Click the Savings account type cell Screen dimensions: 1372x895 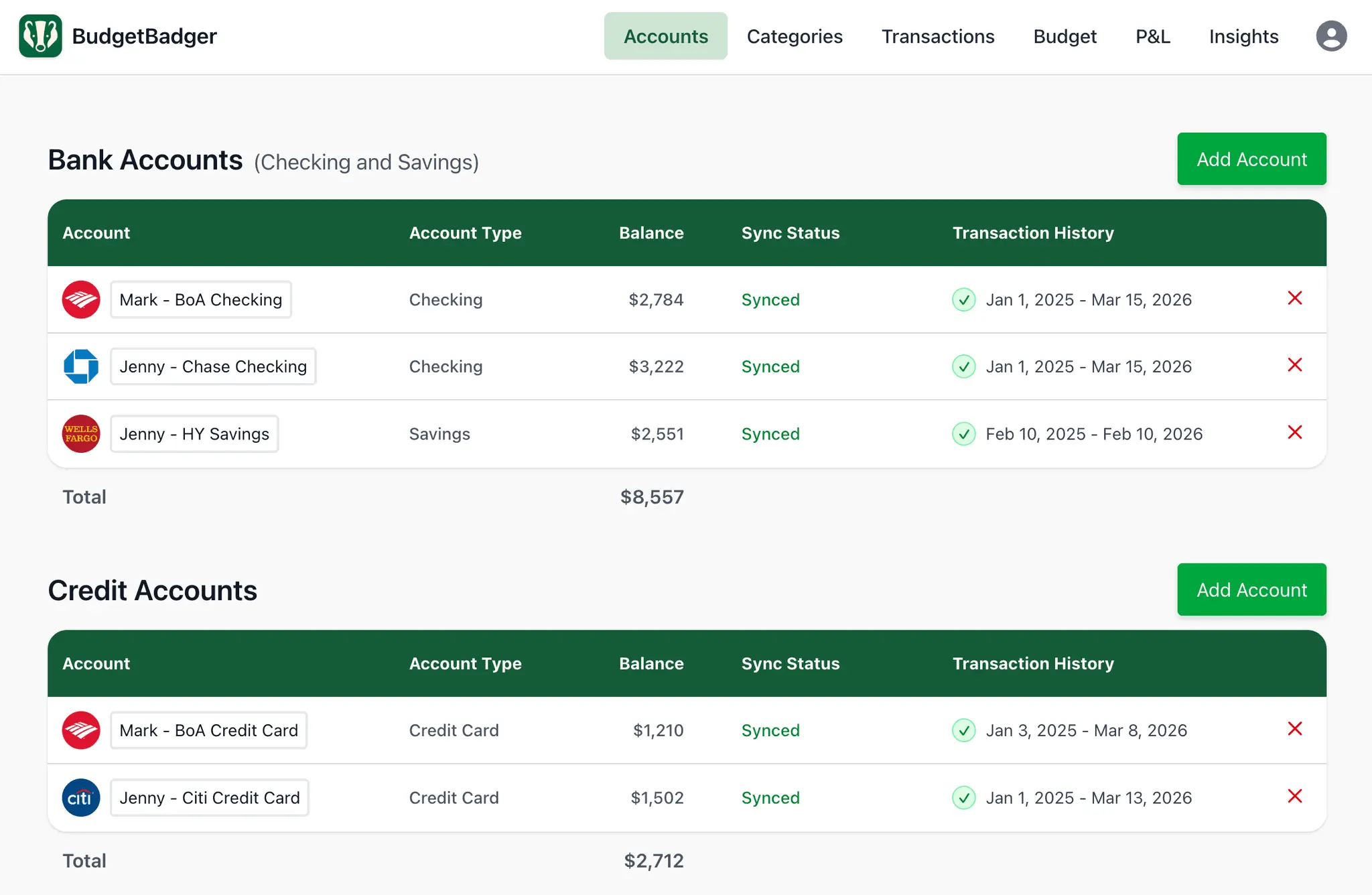point(439,433)
